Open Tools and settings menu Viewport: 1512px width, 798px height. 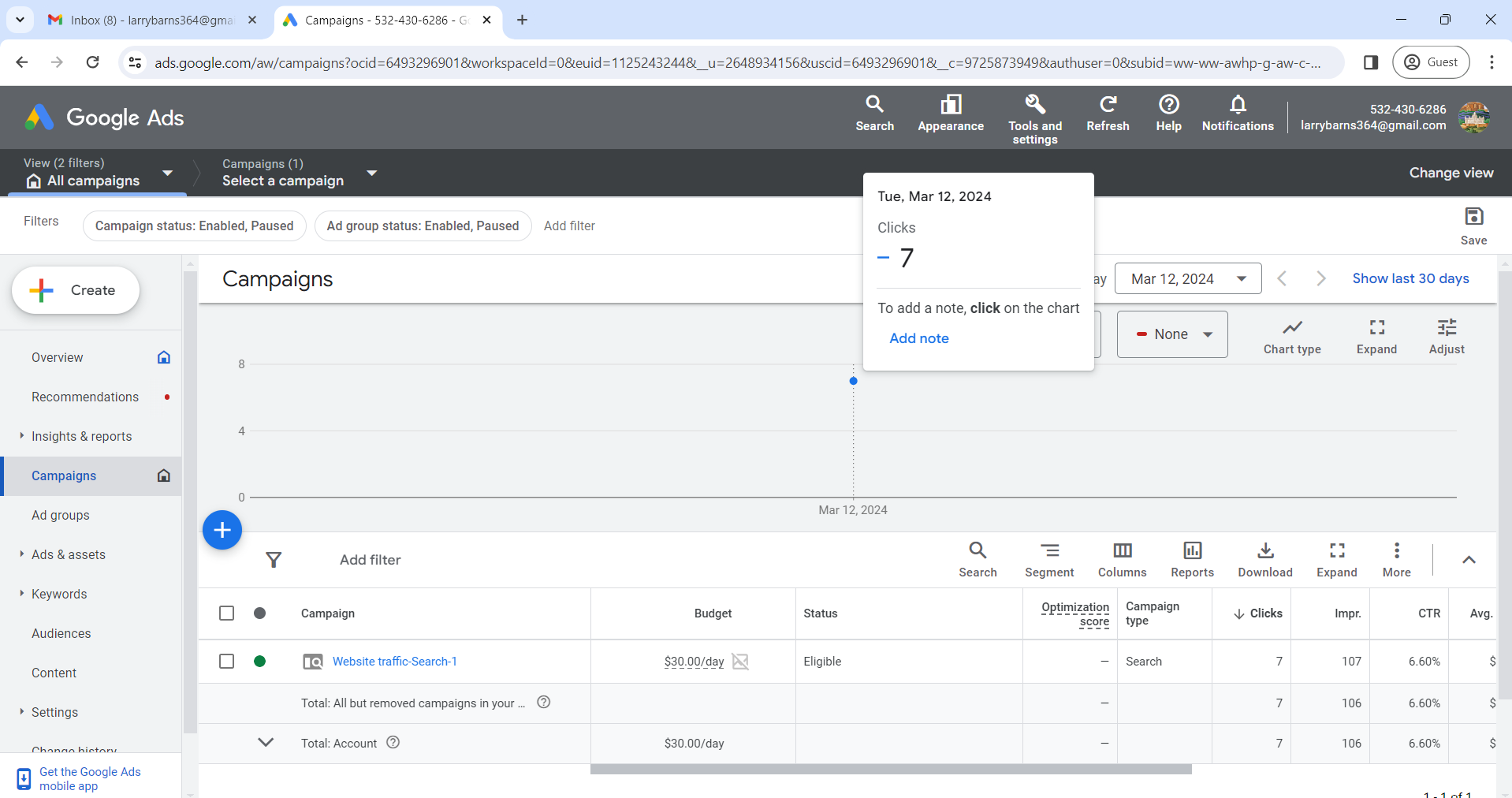coord(1035,120)
